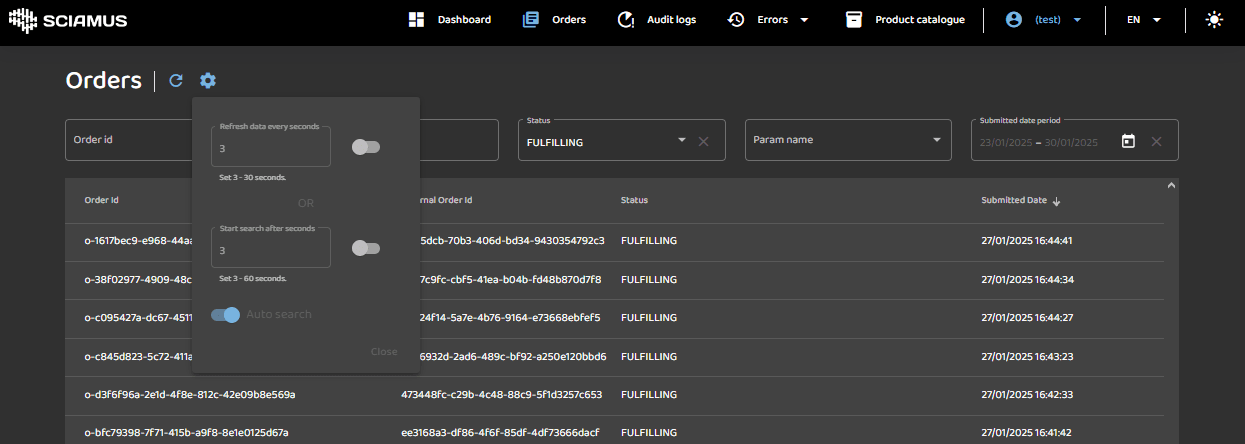Enable the refresh data every seconds toggle

tap(366, 147)
